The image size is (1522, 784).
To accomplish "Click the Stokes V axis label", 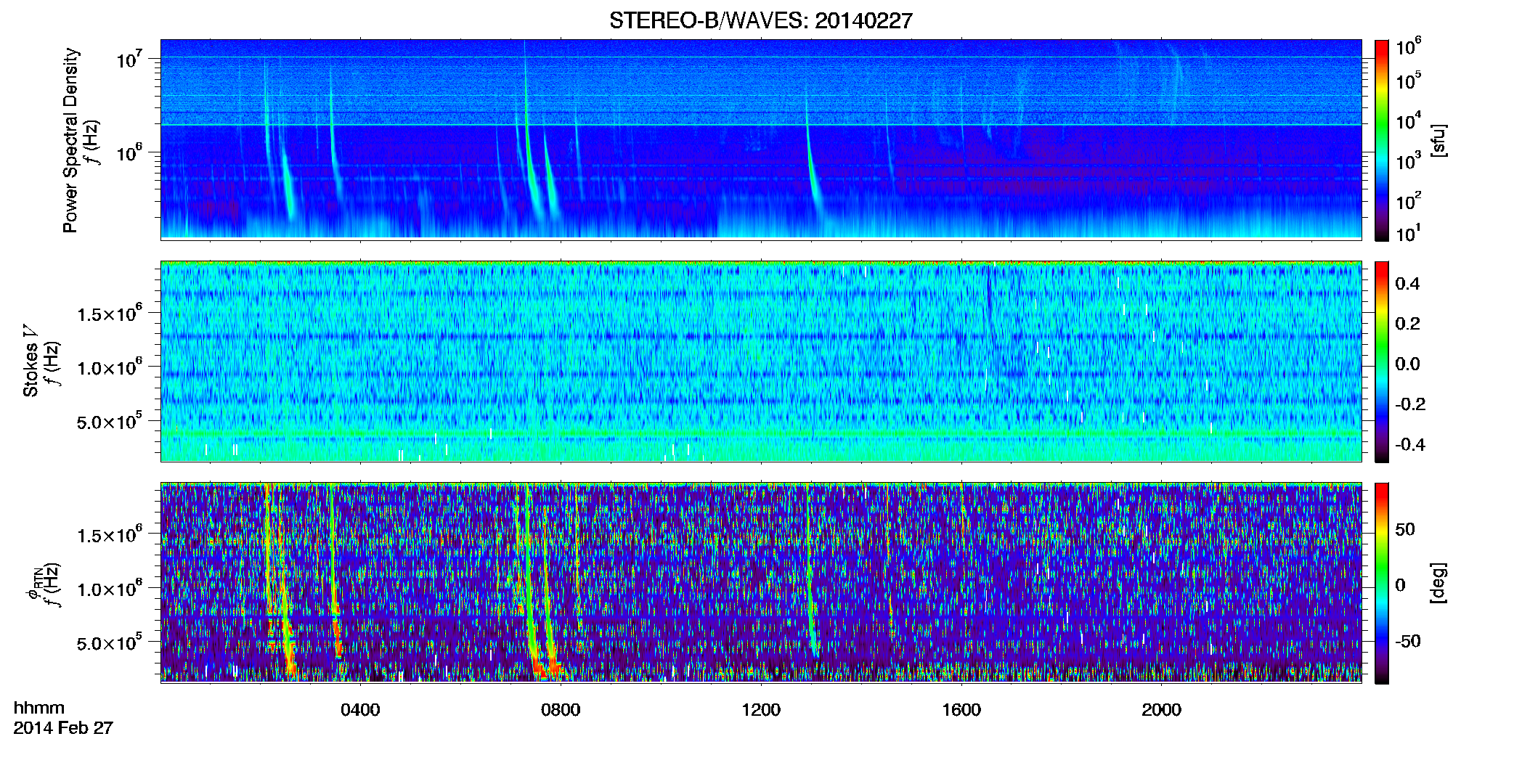I will (30, 361).
